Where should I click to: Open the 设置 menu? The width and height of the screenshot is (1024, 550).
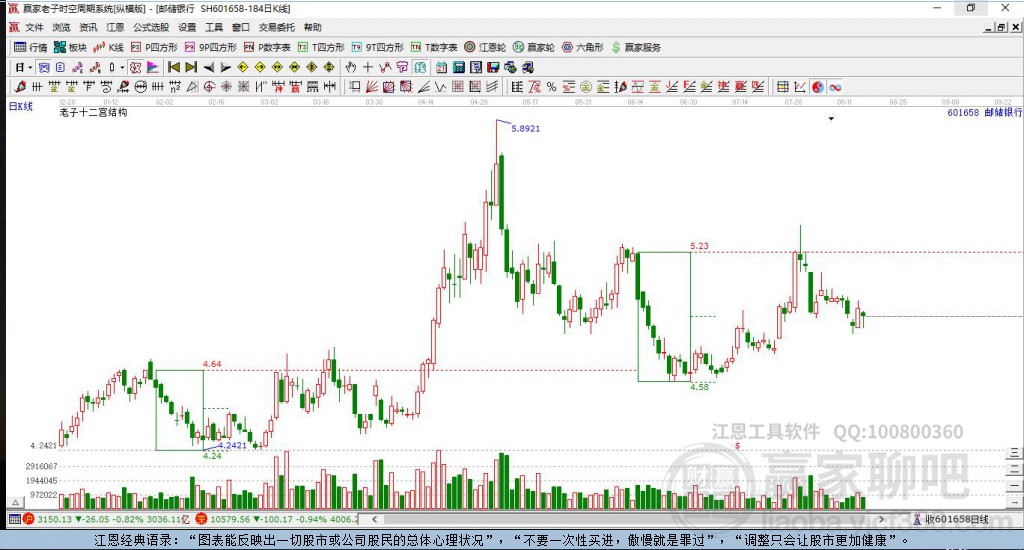click(187, 27)
